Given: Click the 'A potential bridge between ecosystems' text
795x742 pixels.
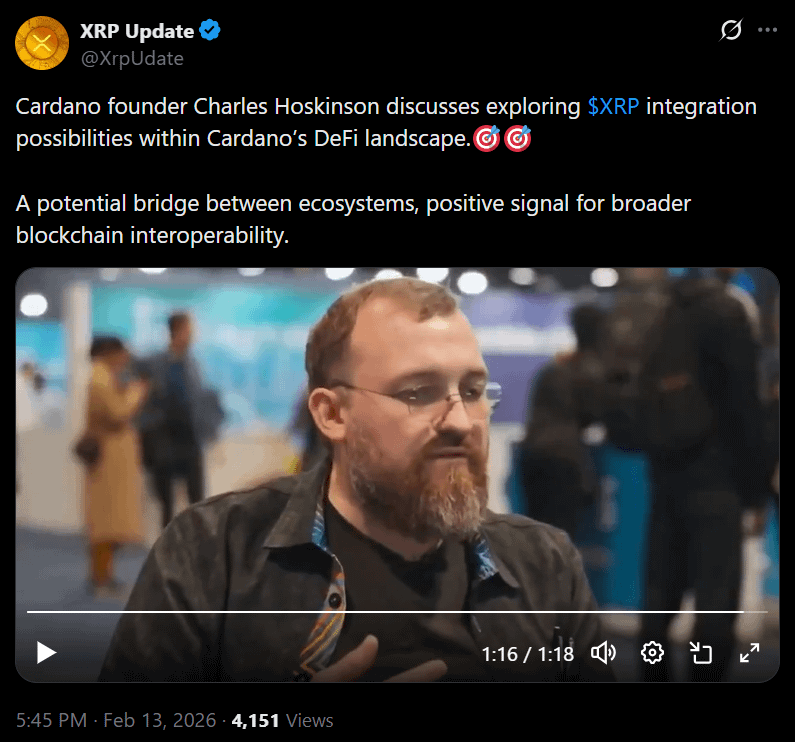Looking at the screenshot, I should click(217, 203).
